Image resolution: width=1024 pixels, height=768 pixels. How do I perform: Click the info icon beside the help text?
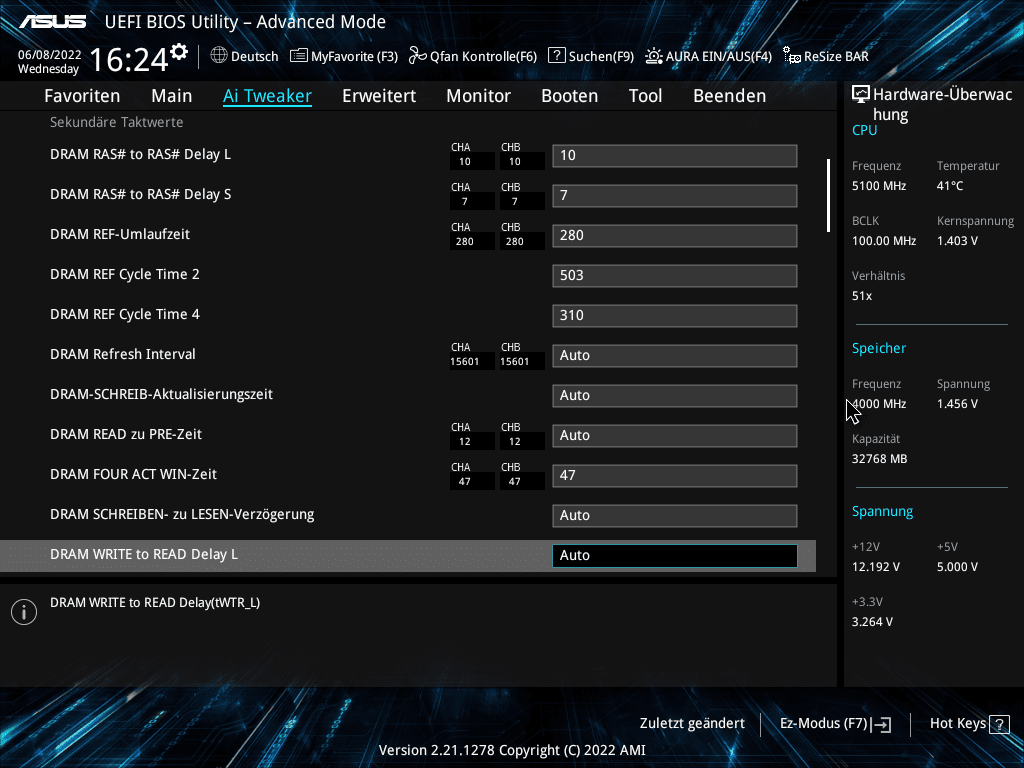click(24, 612)
